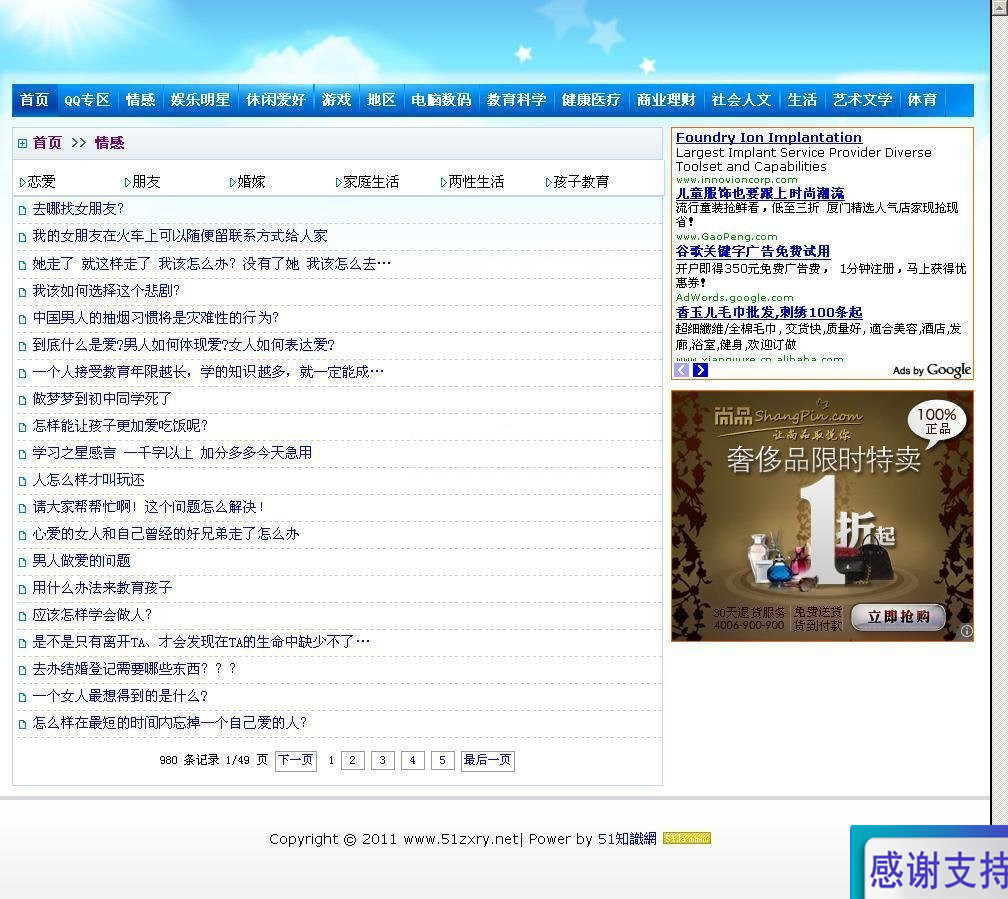1008x899 pixels.
Task: Click the vertical scrollbar up arrow
Action: pos(1000,6)
